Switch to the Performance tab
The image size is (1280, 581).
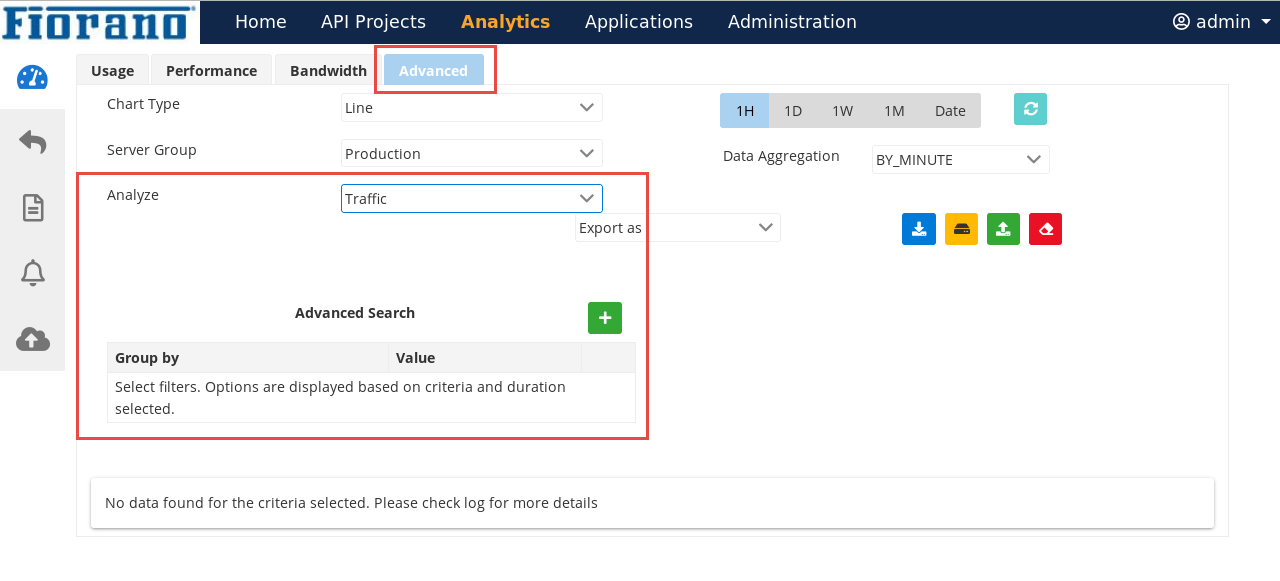(211, 71)
